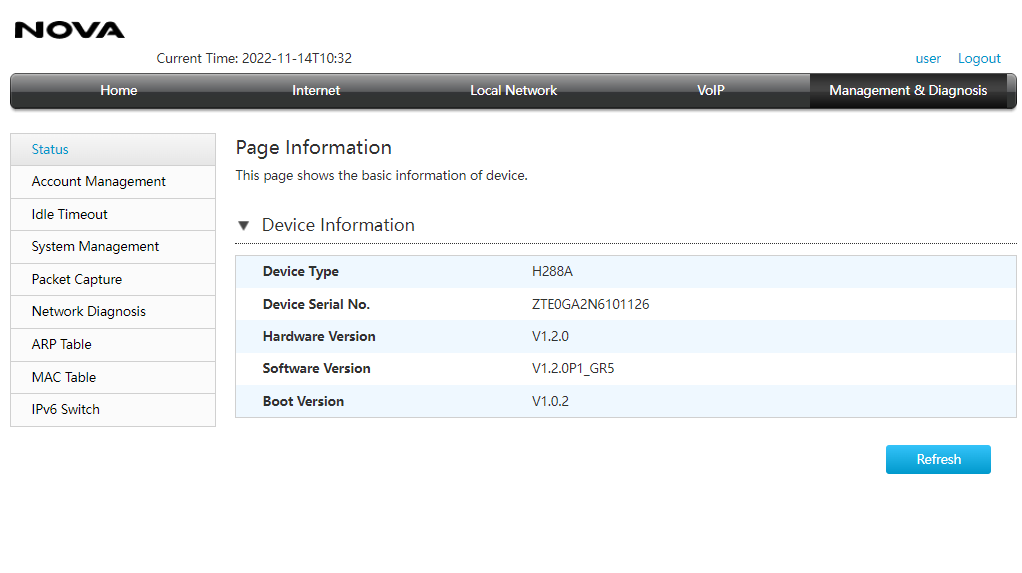Switch to the Internet tab
Screen dimensions: 1022x573
click(316, 91)
